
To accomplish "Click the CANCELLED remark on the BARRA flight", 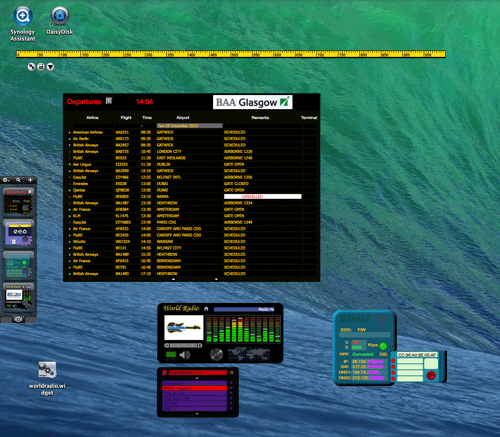I will point(263,196).
